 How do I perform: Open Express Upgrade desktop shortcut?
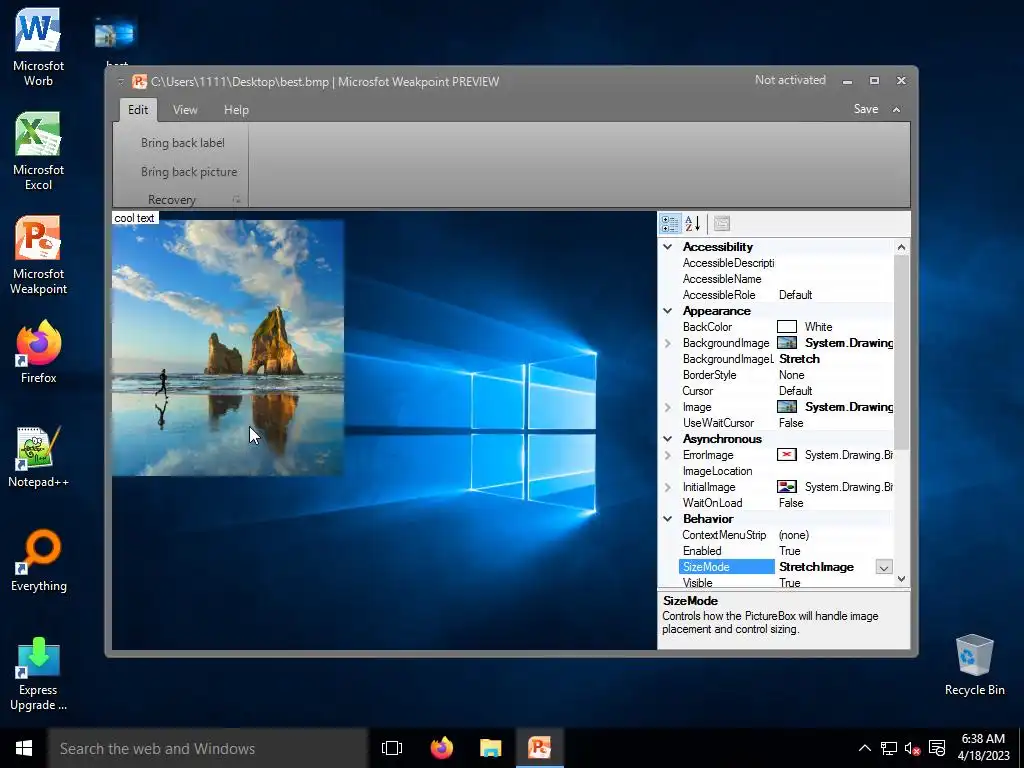[x=38, y=673]
